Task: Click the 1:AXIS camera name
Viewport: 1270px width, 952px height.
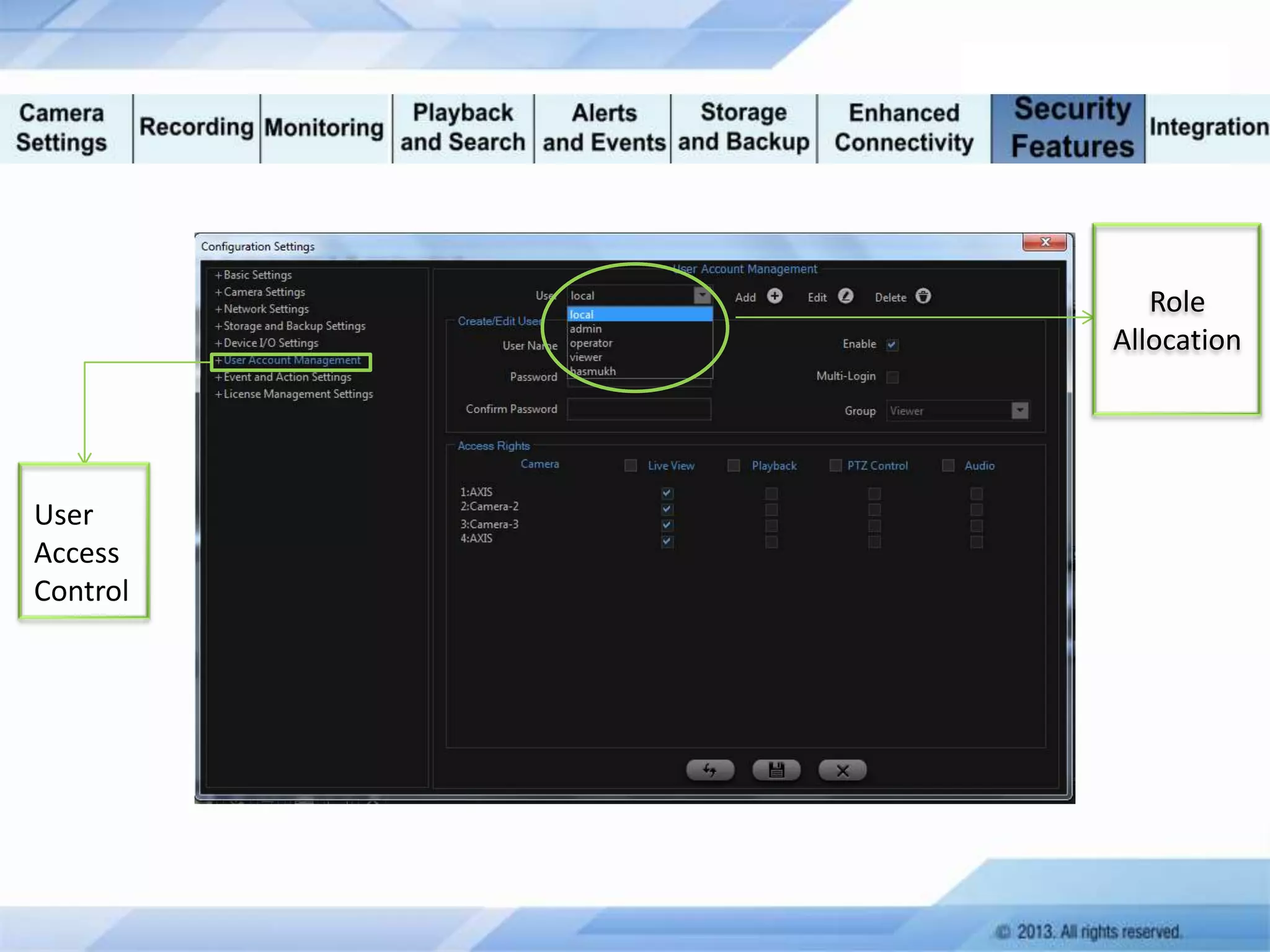Action: coord(476,492)
